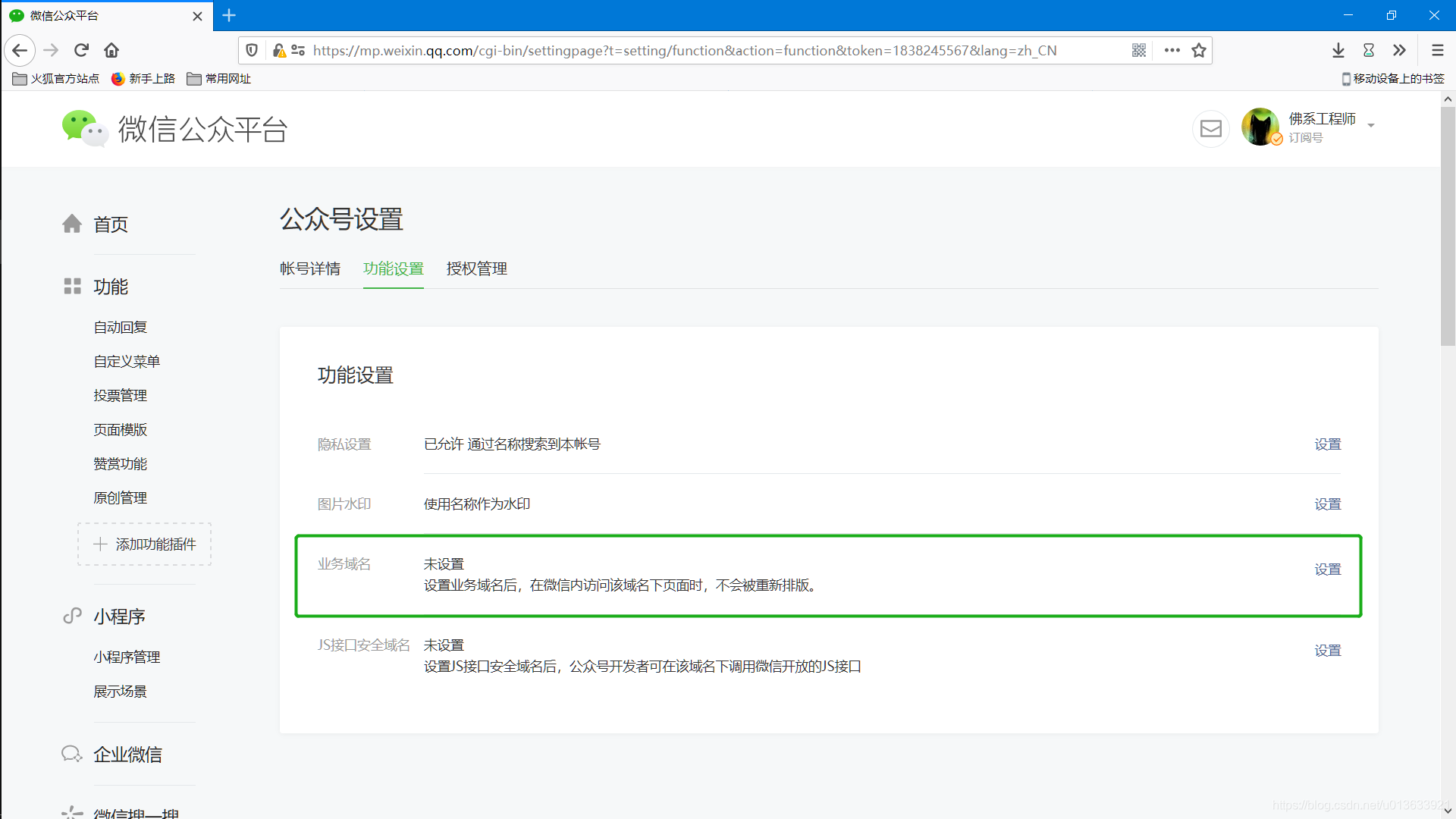The height and width of the screenshot is (819, 1456).
Task: Open 自定义菜单 in the sidebar
Action: pyautogui.click(x=127, y=361)
